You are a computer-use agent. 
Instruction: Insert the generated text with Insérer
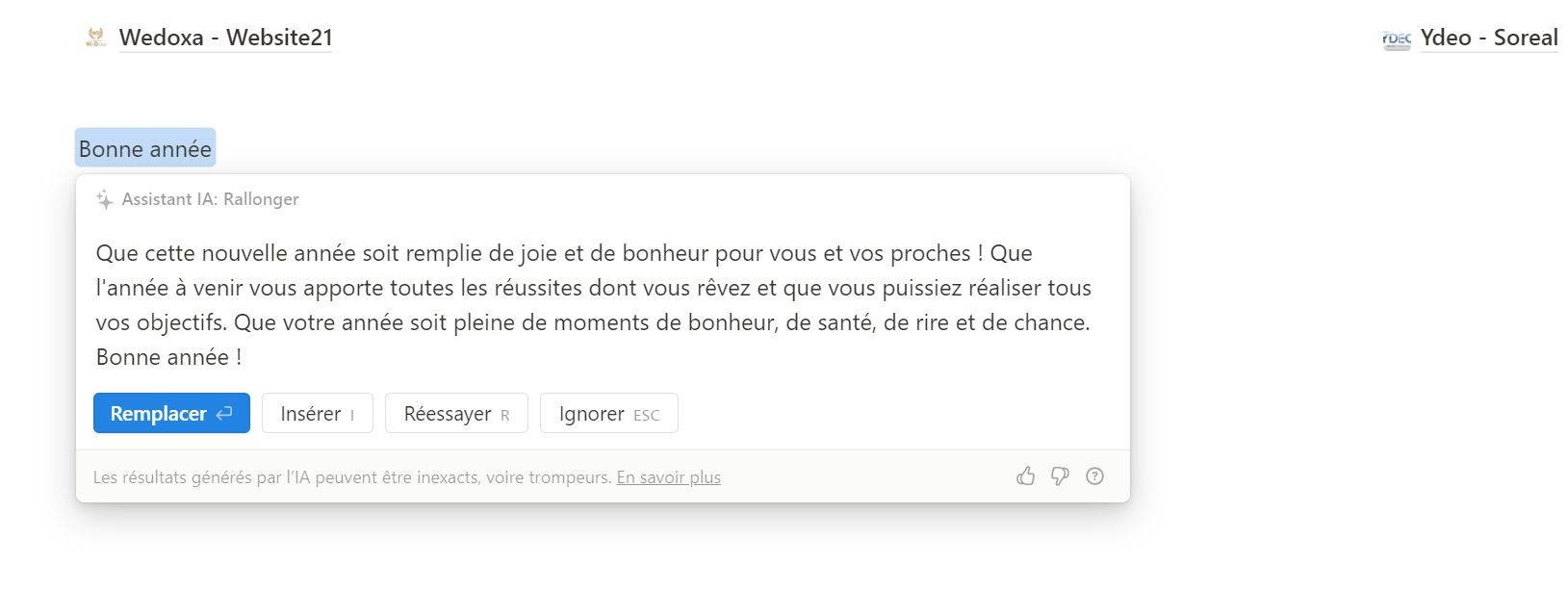pos(317,414)
